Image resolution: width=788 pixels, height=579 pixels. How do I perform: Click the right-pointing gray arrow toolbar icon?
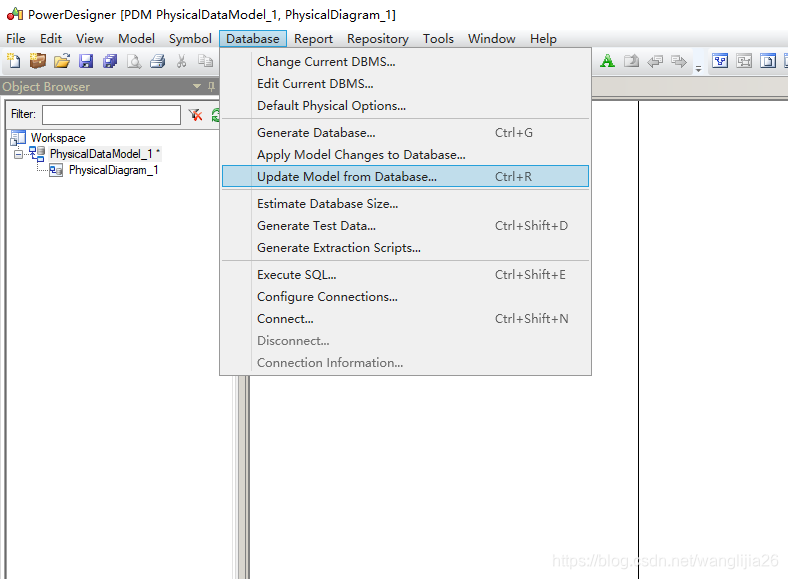(x=679, y=61)
